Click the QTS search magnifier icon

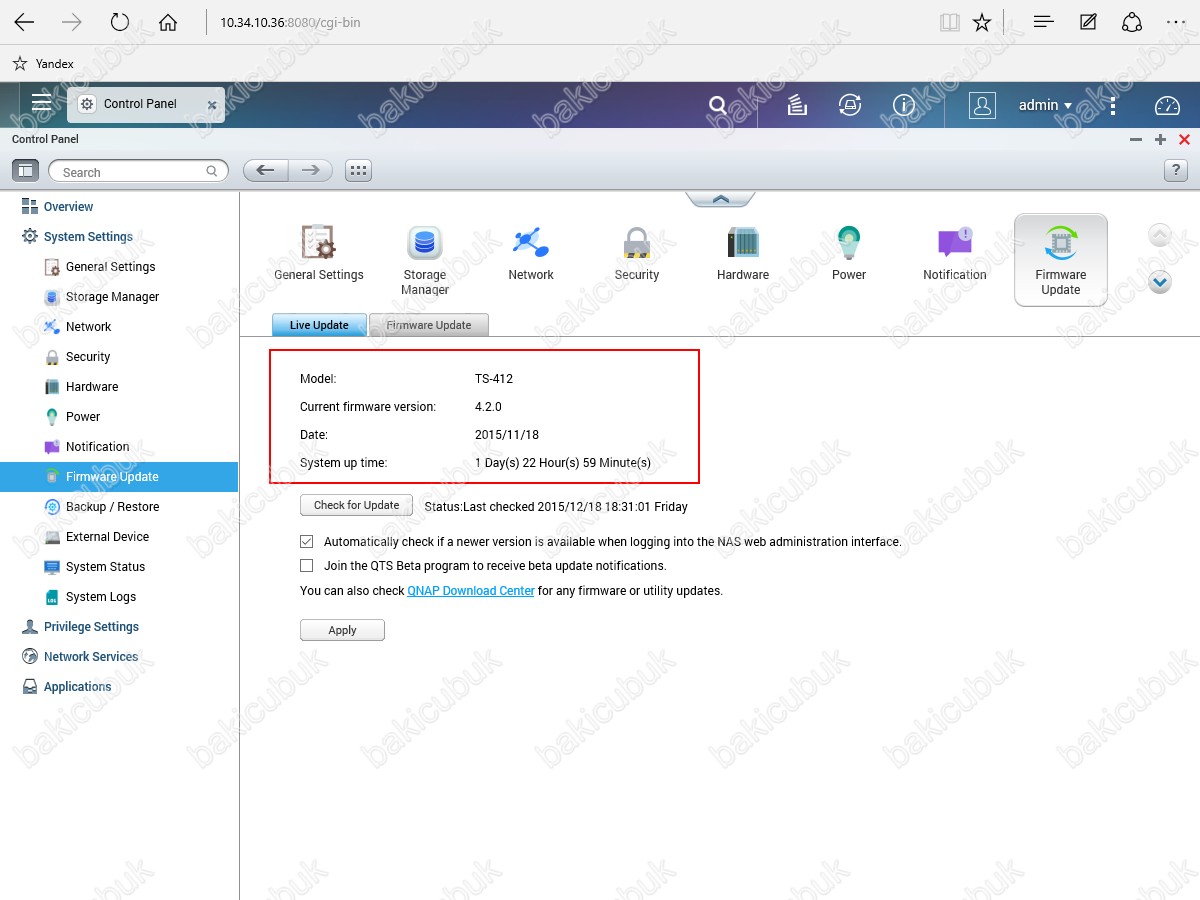[718, 105]
